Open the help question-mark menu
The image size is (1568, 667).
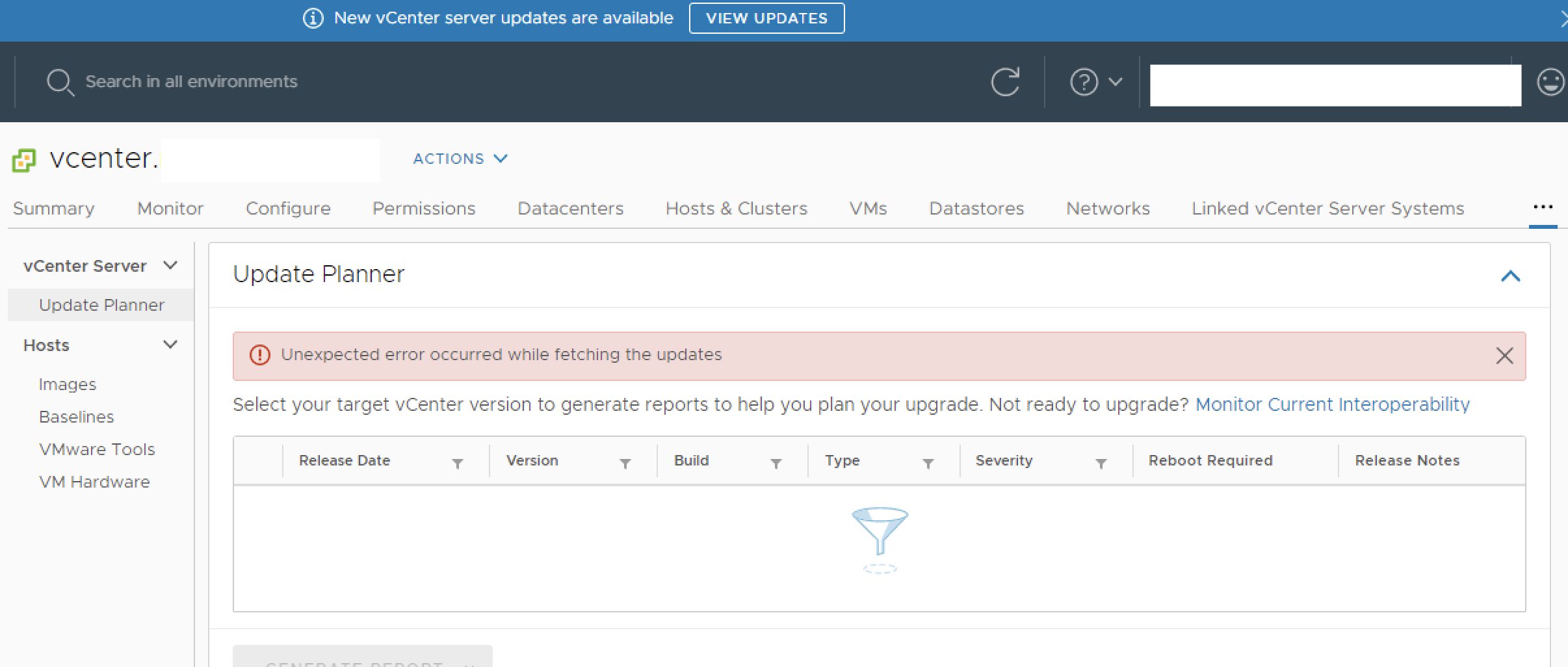click(1096, 82)
